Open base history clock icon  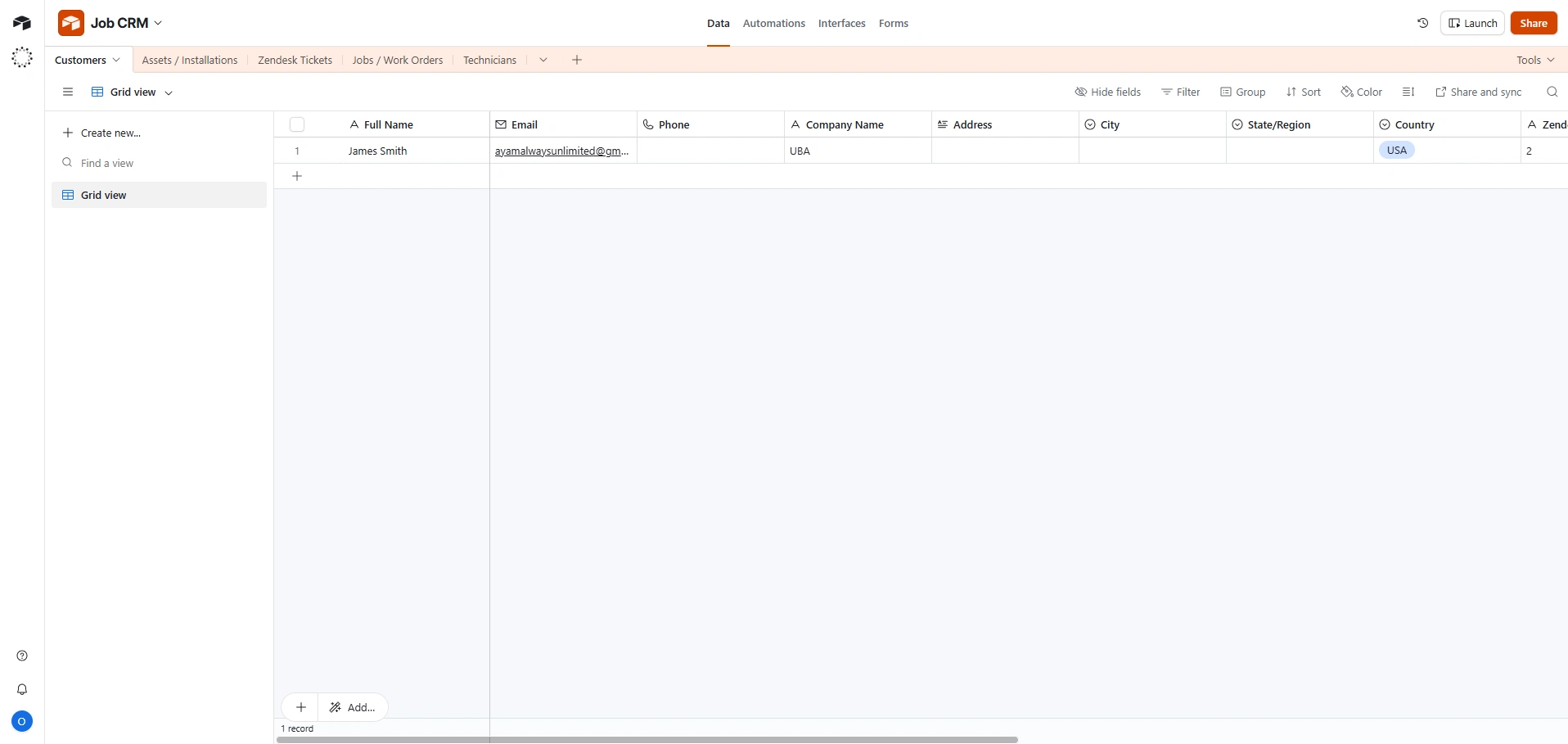[1423, 23]
